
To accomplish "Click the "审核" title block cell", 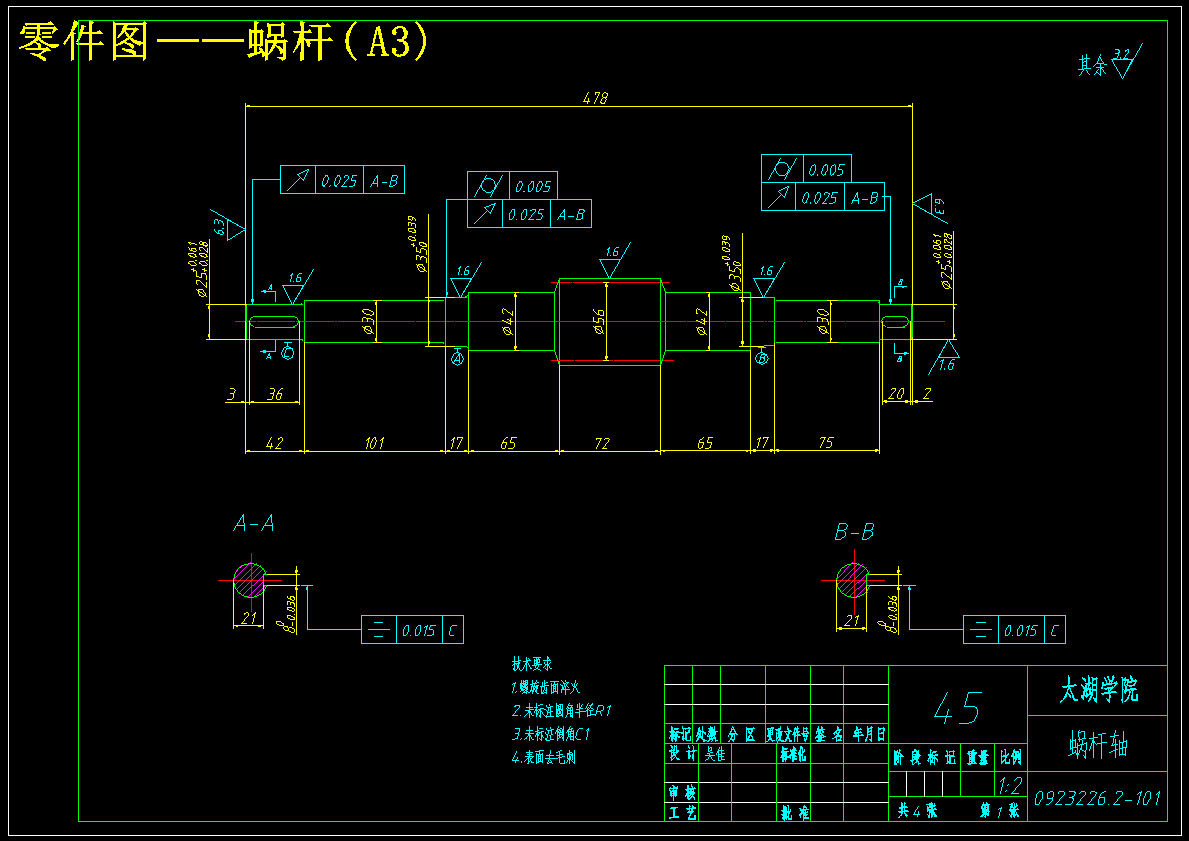I will [x=682, y=792].
